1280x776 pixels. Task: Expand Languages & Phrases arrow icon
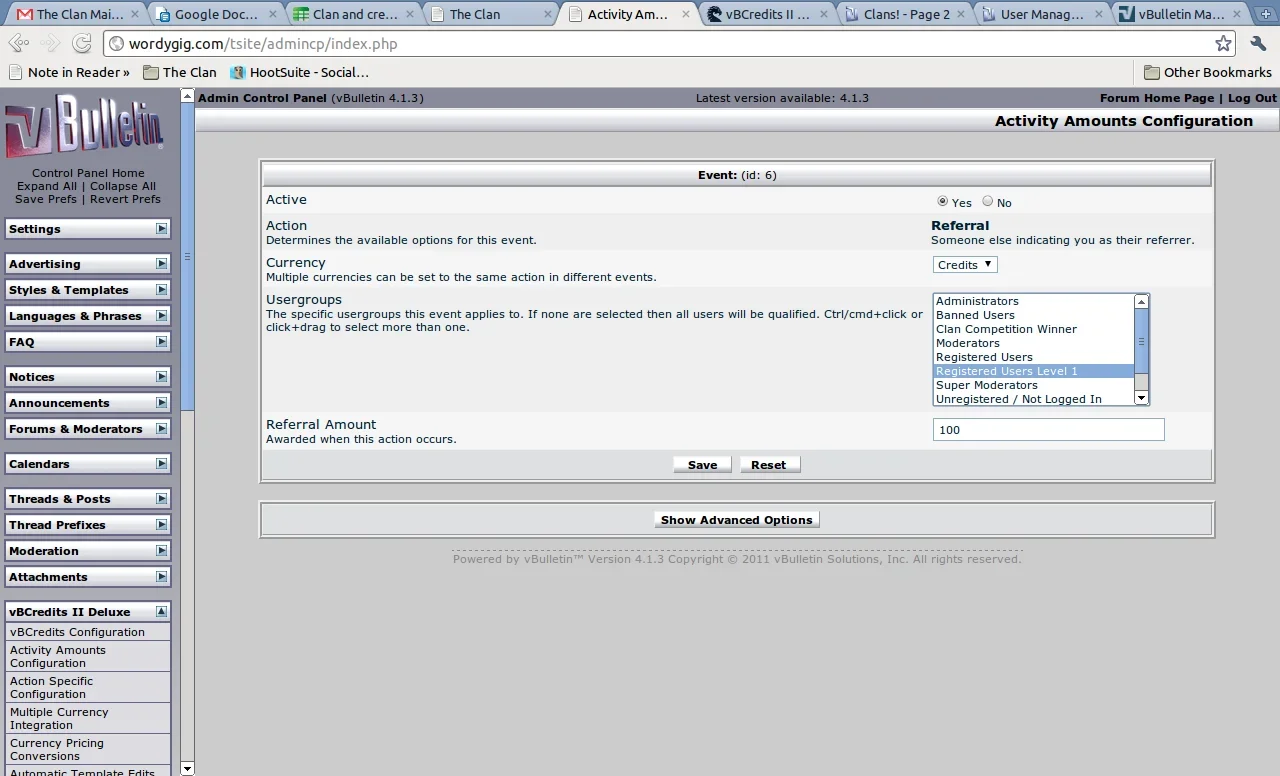pyautogui.click(x=161, y=316)
